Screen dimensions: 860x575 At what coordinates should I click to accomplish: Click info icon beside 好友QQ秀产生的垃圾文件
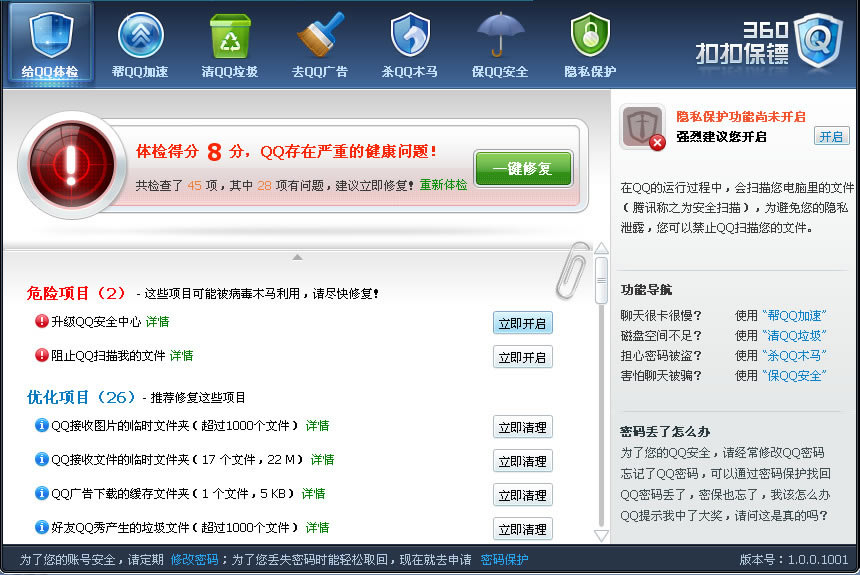(42, 527)
